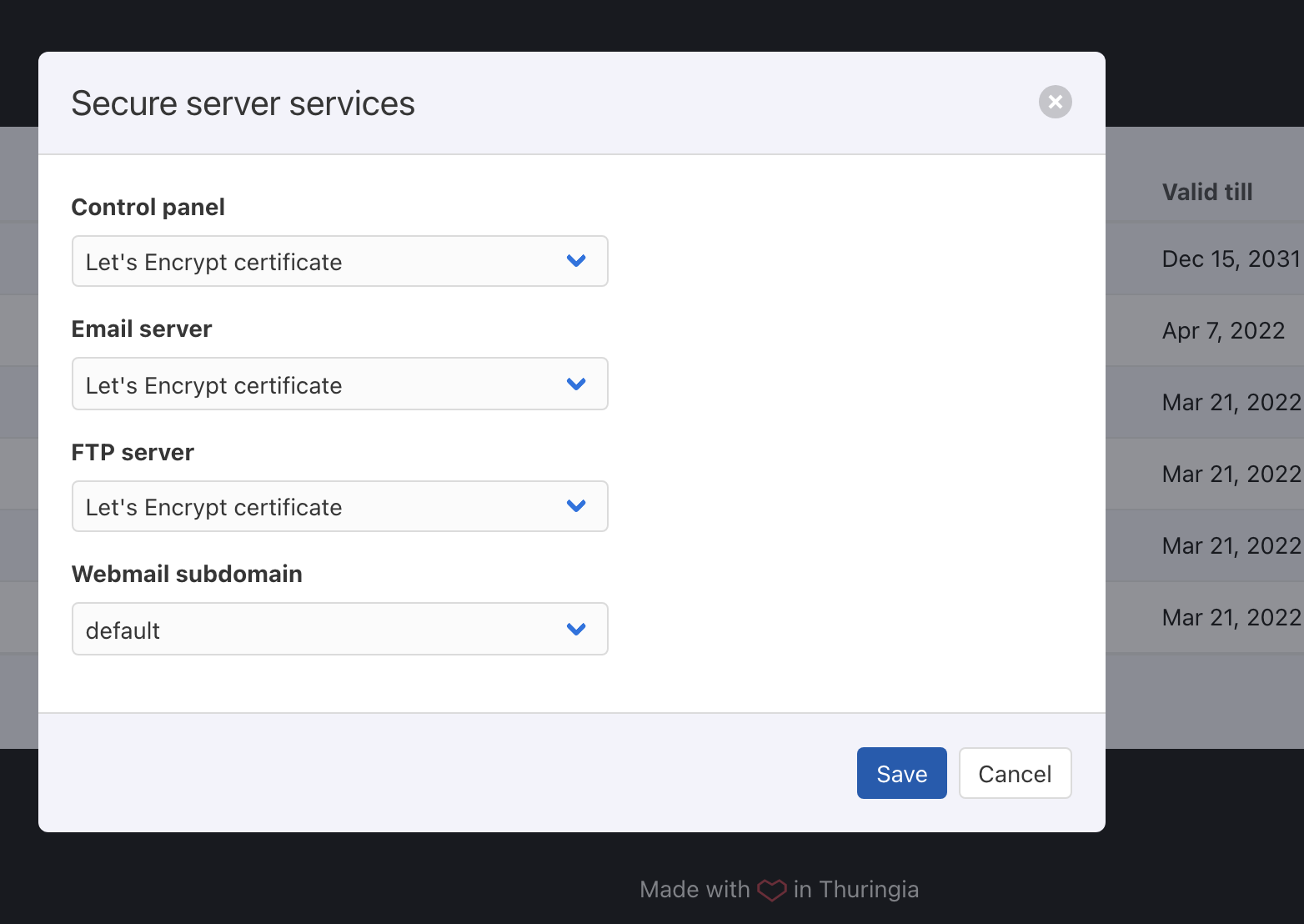Click the heart icon in the footer
1304x924 pixels.
(x=771, y=891)
